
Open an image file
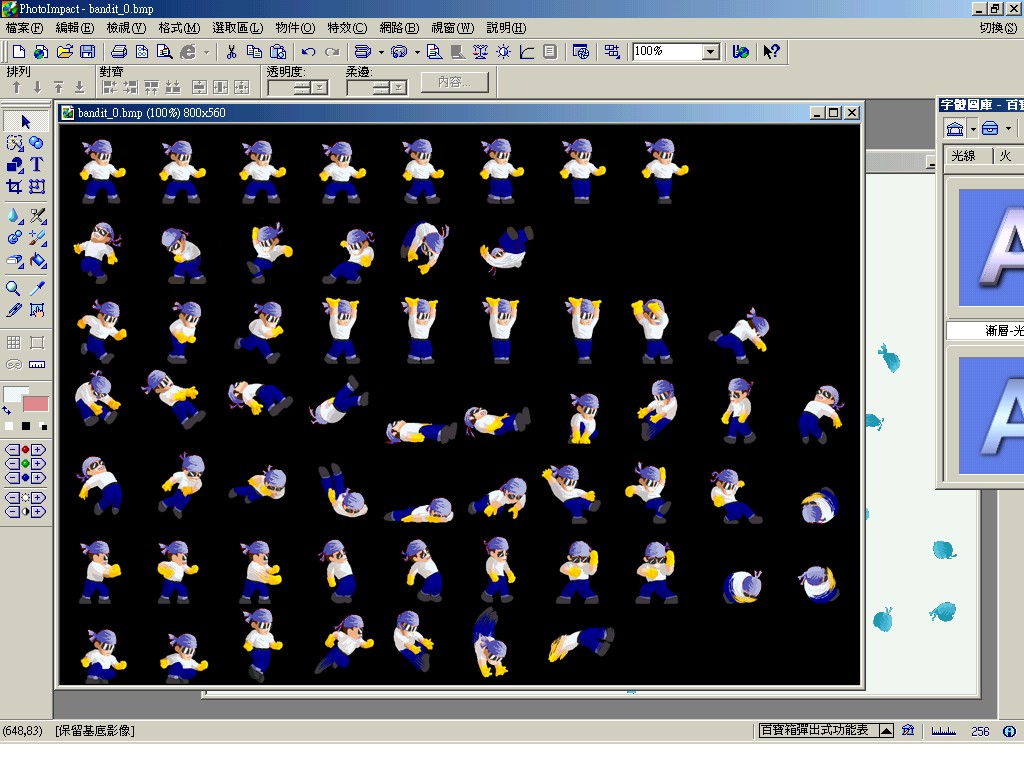click(x=64, y=52)
